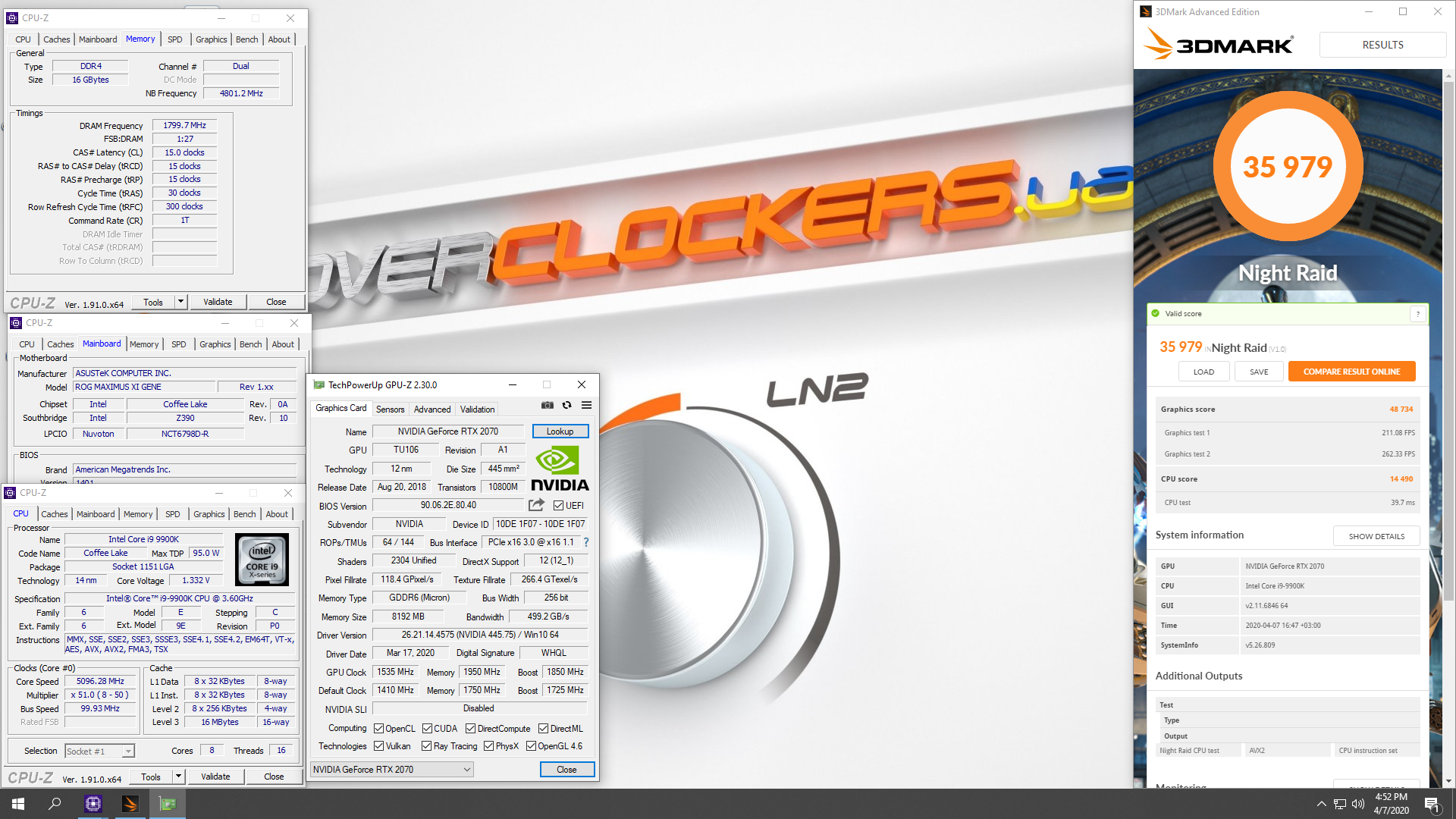The width and height of the screenshot is (1456, 819).
Task: Click the Graphics score value 48 734
Action: 1401,409
